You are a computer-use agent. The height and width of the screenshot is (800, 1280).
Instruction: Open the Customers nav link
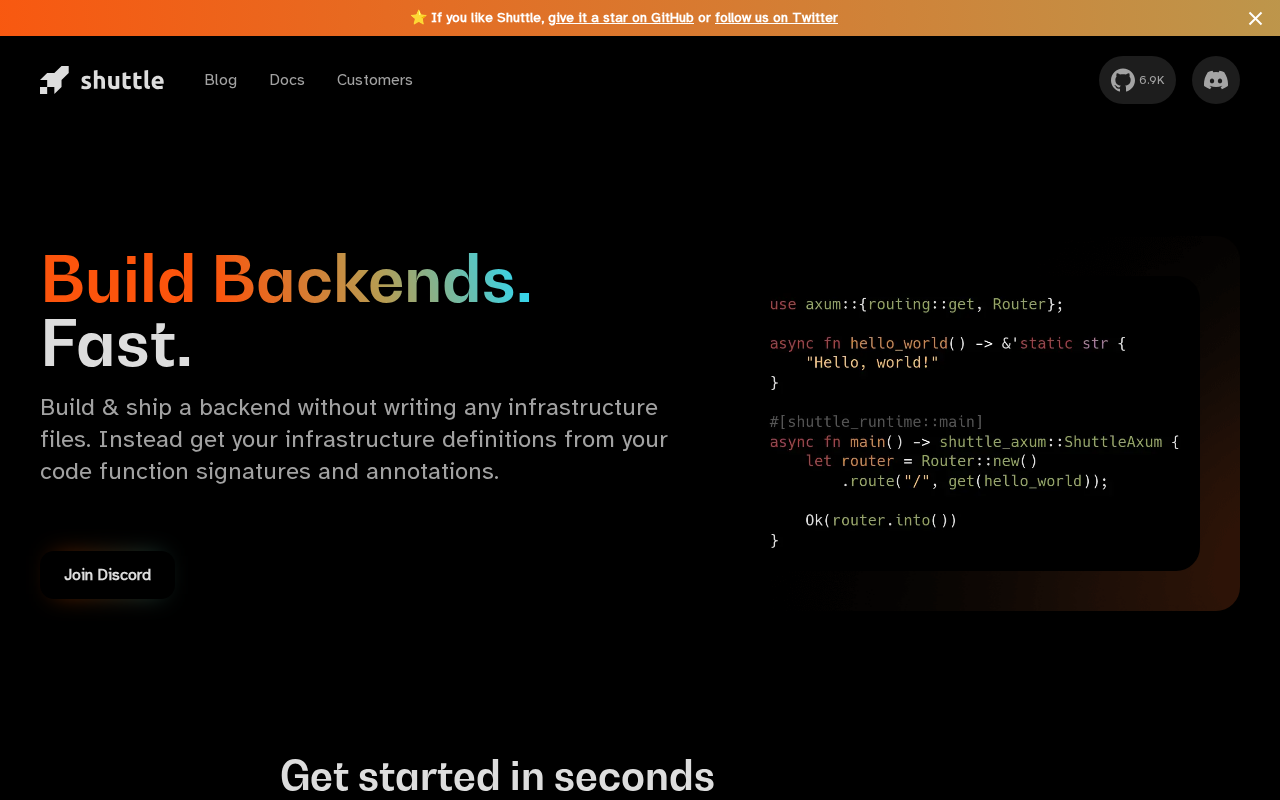[375, 80]
